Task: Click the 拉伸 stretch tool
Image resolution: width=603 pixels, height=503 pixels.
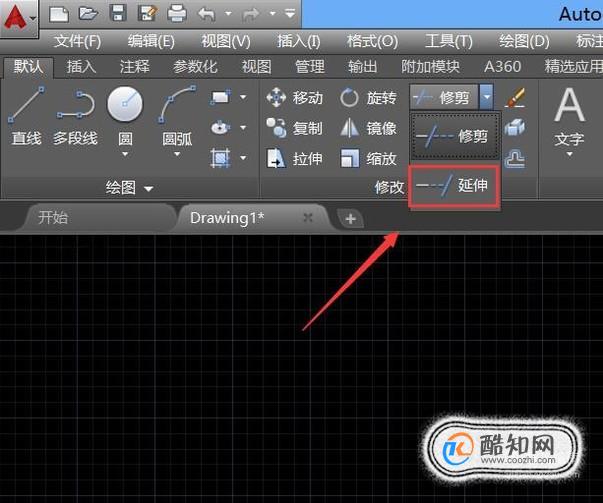Action: click(295, 158)
